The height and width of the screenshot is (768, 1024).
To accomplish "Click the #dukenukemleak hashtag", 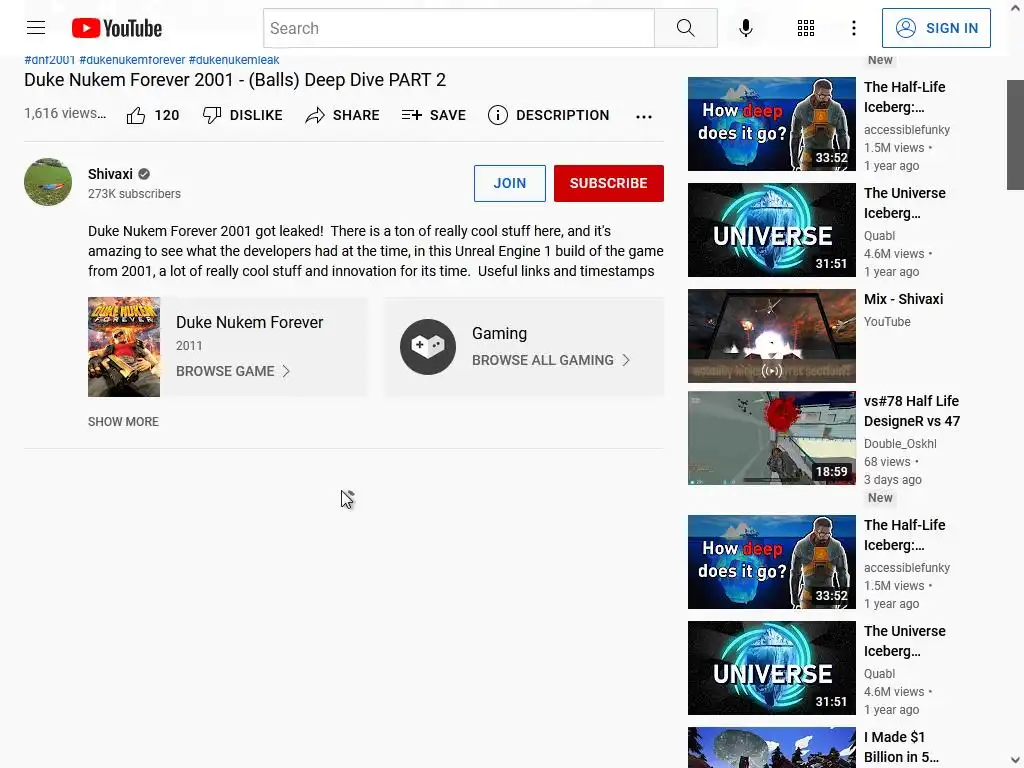I will coord(234,60).
